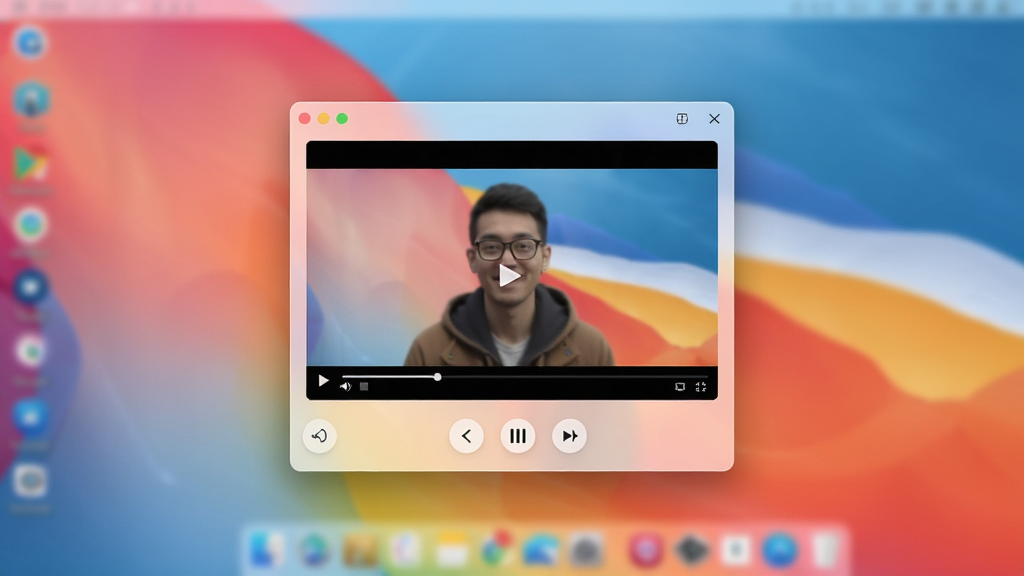The height and width of the screenshot is (576, 1024).
Task: Click the green zoom button
Action: (x=342, y=118)
